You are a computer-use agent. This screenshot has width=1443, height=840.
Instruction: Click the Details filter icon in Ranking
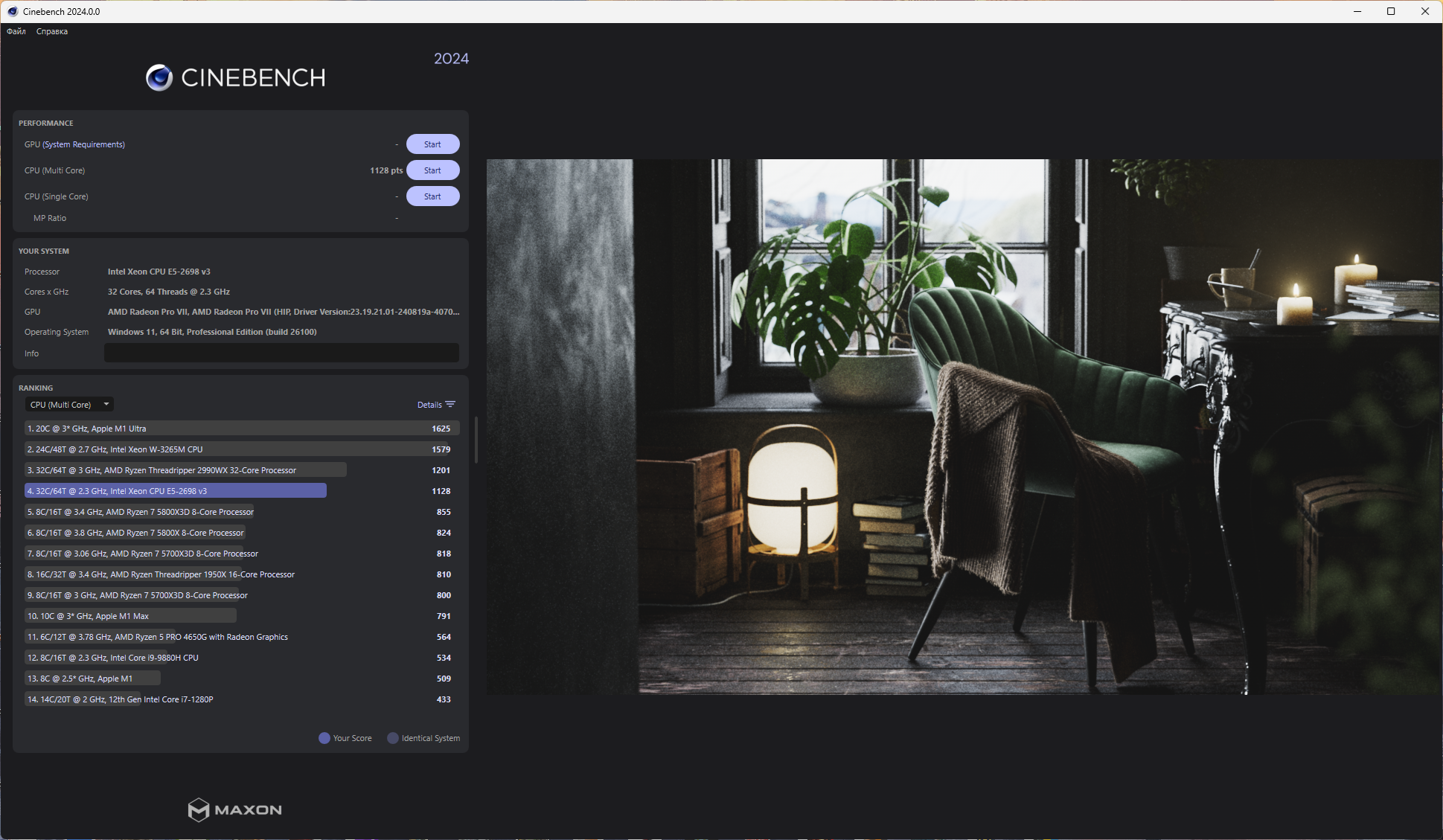[450, 405]
